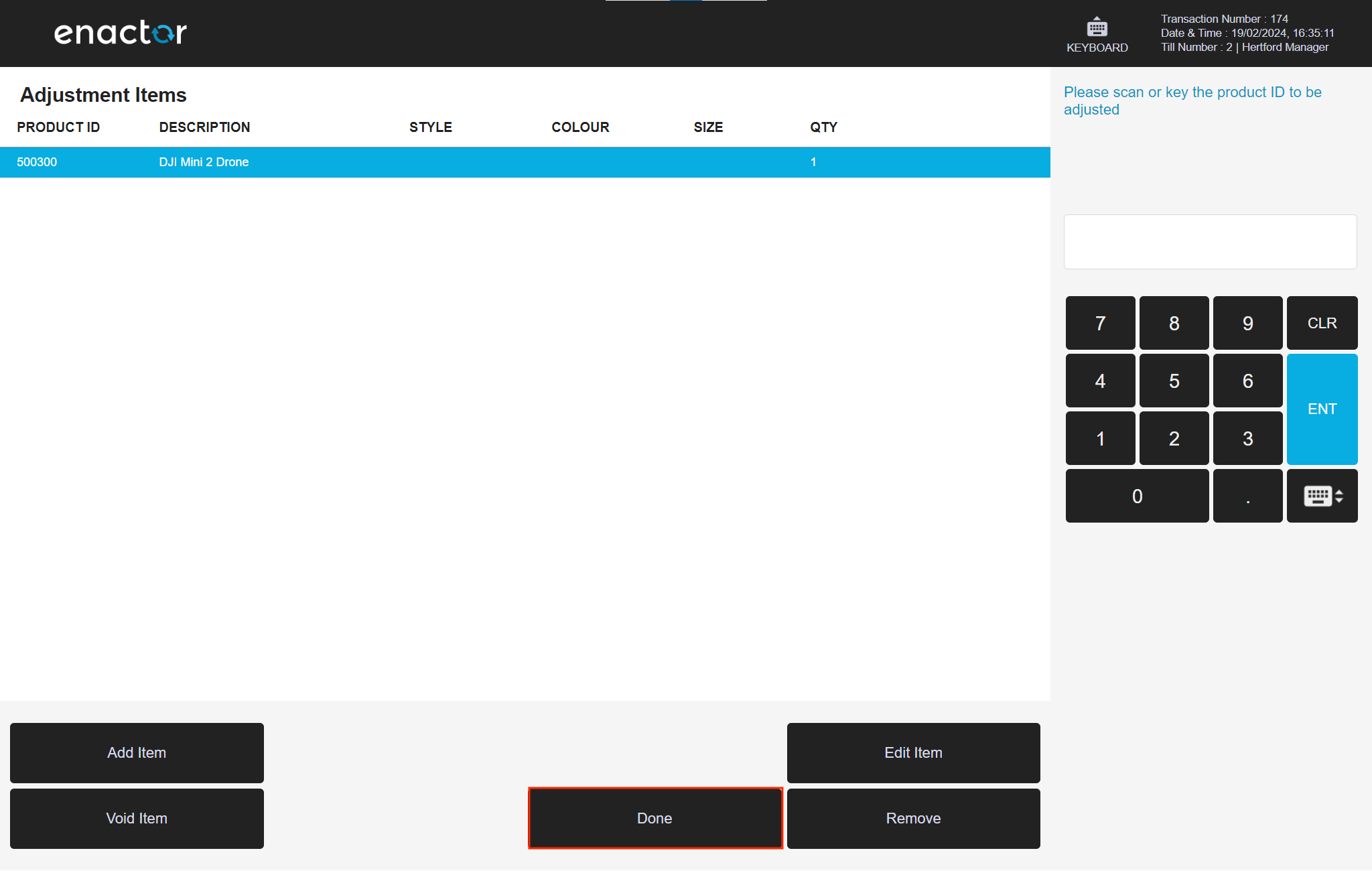Toggle keypad keyboard layout icon

pyautogui.click(x=1322, y=496)
